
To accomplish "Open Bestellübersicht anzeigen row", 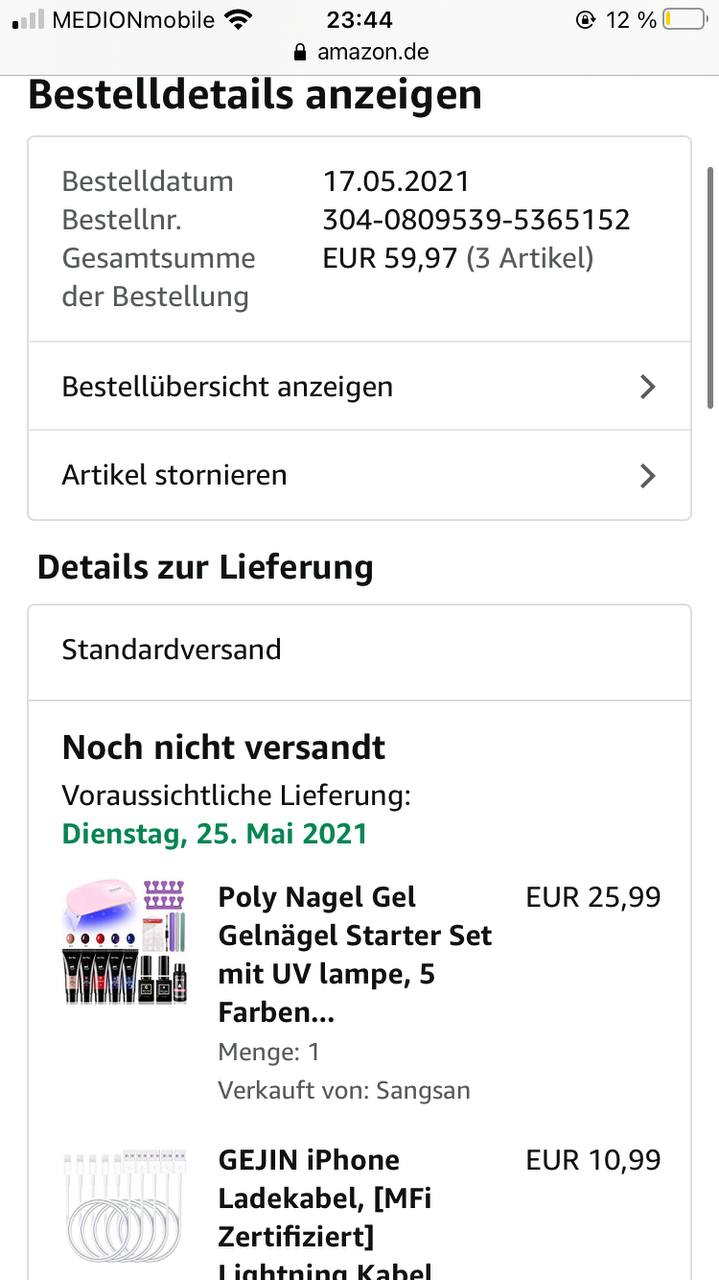I will click(x=359, y=387).
